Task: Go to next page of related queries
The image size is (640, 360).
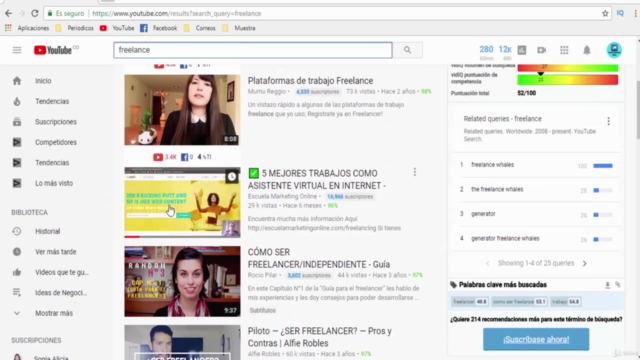Action: (584, 264)
